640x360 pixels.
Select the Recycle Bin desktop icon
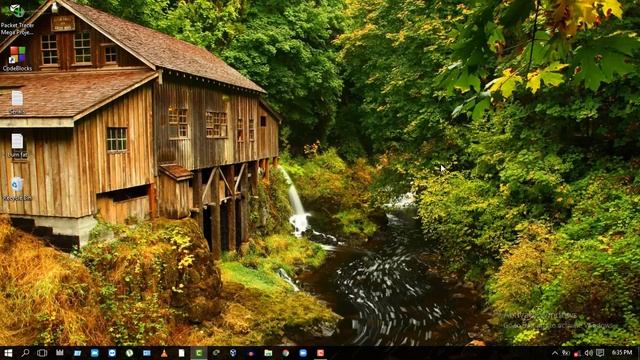pyautogui.click(x=17, y=189)
